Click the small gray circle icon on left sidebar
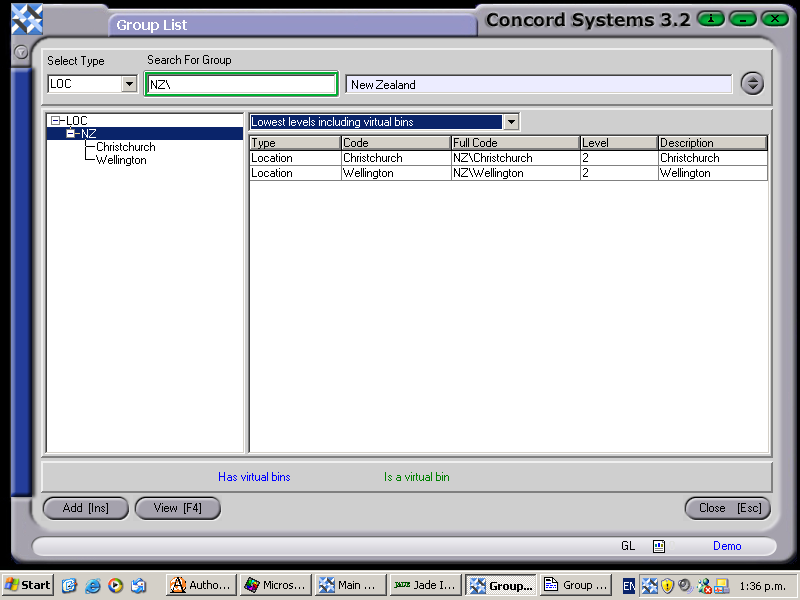800x600 pixels. pyautogui.click(x=20, y=52)
